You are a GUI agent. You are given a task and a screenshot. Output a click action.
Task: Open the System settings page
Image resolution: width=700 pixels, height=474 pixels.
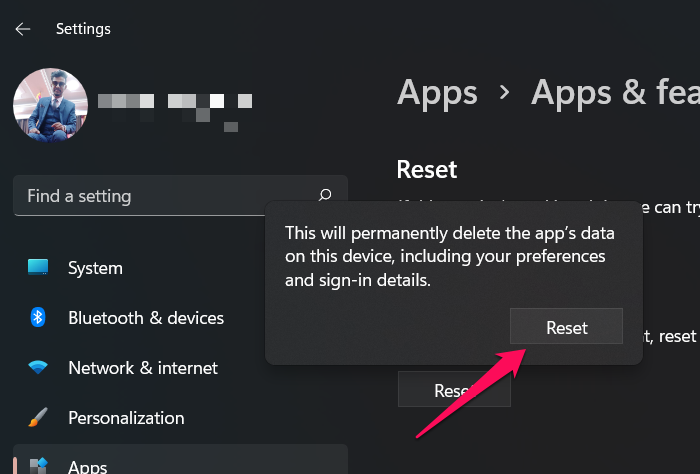95,268
